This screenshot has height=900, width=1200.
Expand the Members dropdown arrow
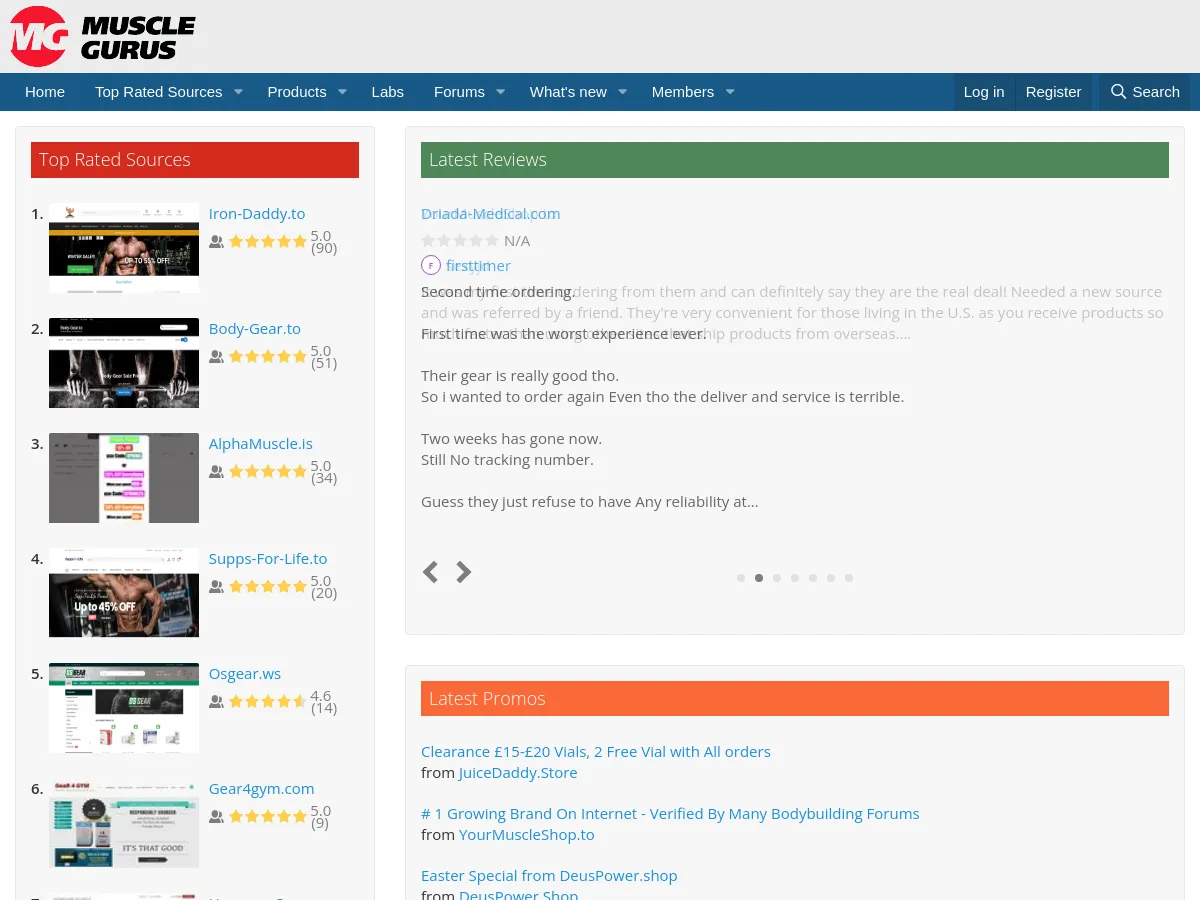[x=730, y=92]
